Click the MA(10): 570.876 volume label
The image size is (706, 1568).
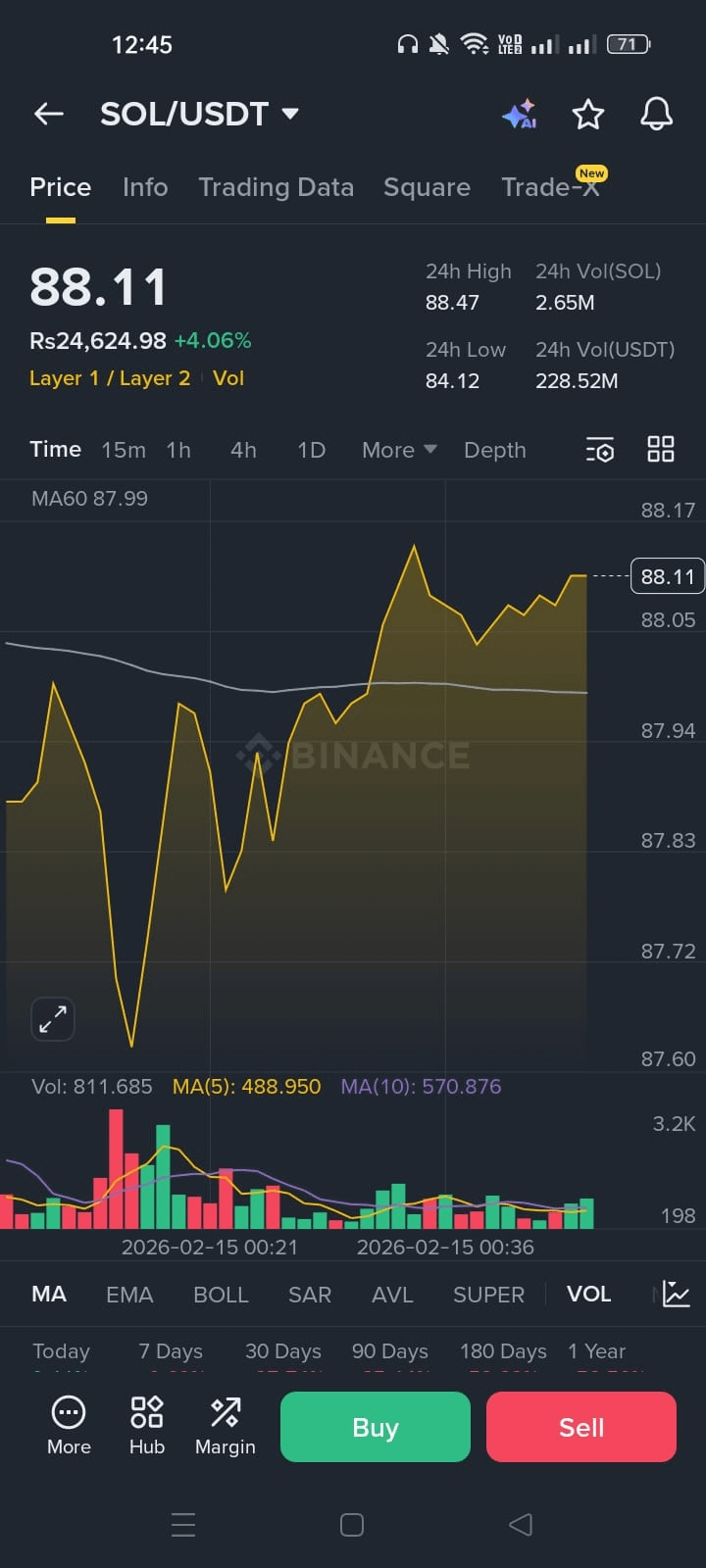[x=421, y=1087]
